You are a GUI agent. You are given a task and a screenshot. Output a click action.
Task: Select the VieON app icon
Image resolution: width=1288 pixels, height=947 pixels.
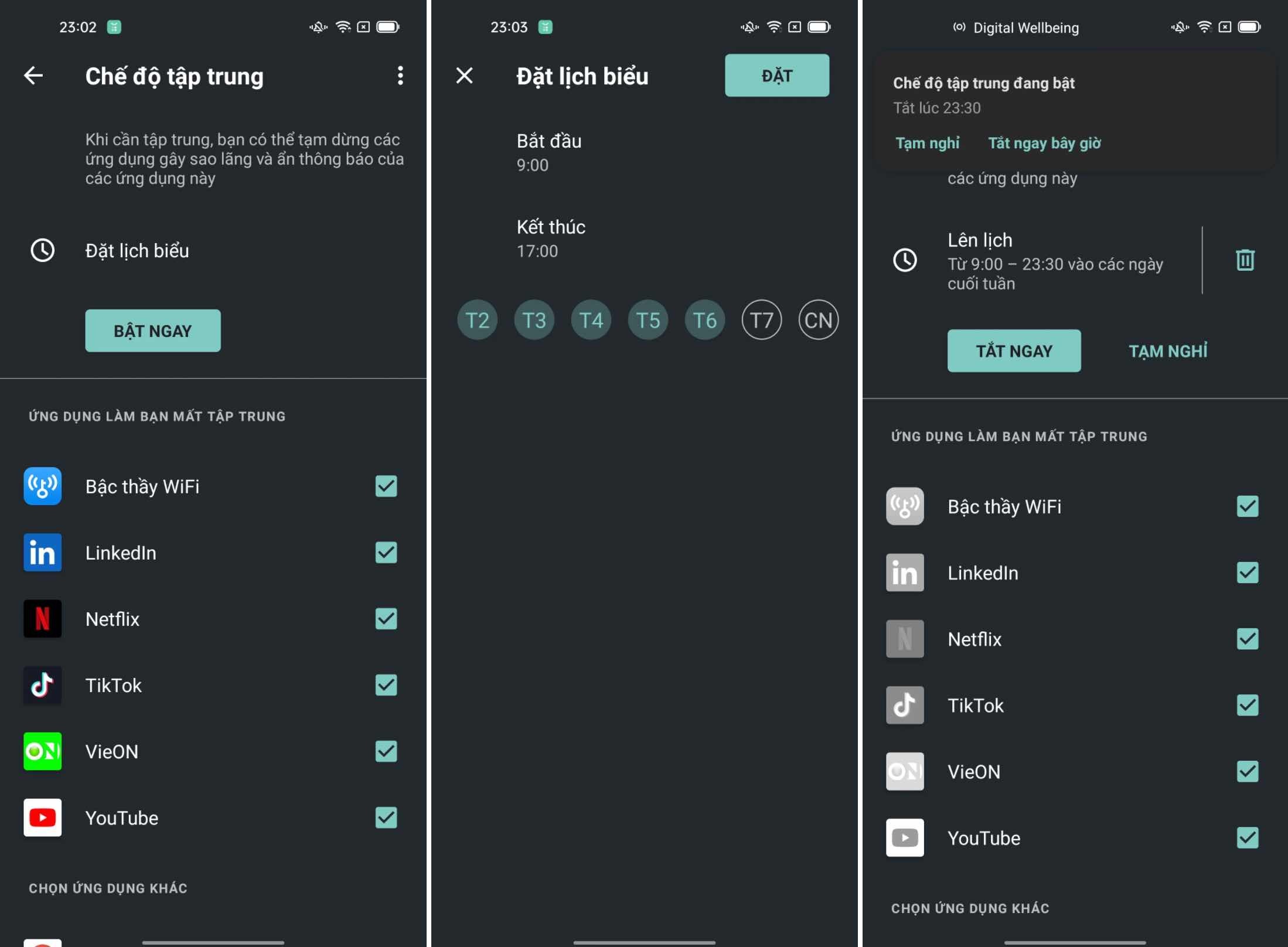[42, 752]
